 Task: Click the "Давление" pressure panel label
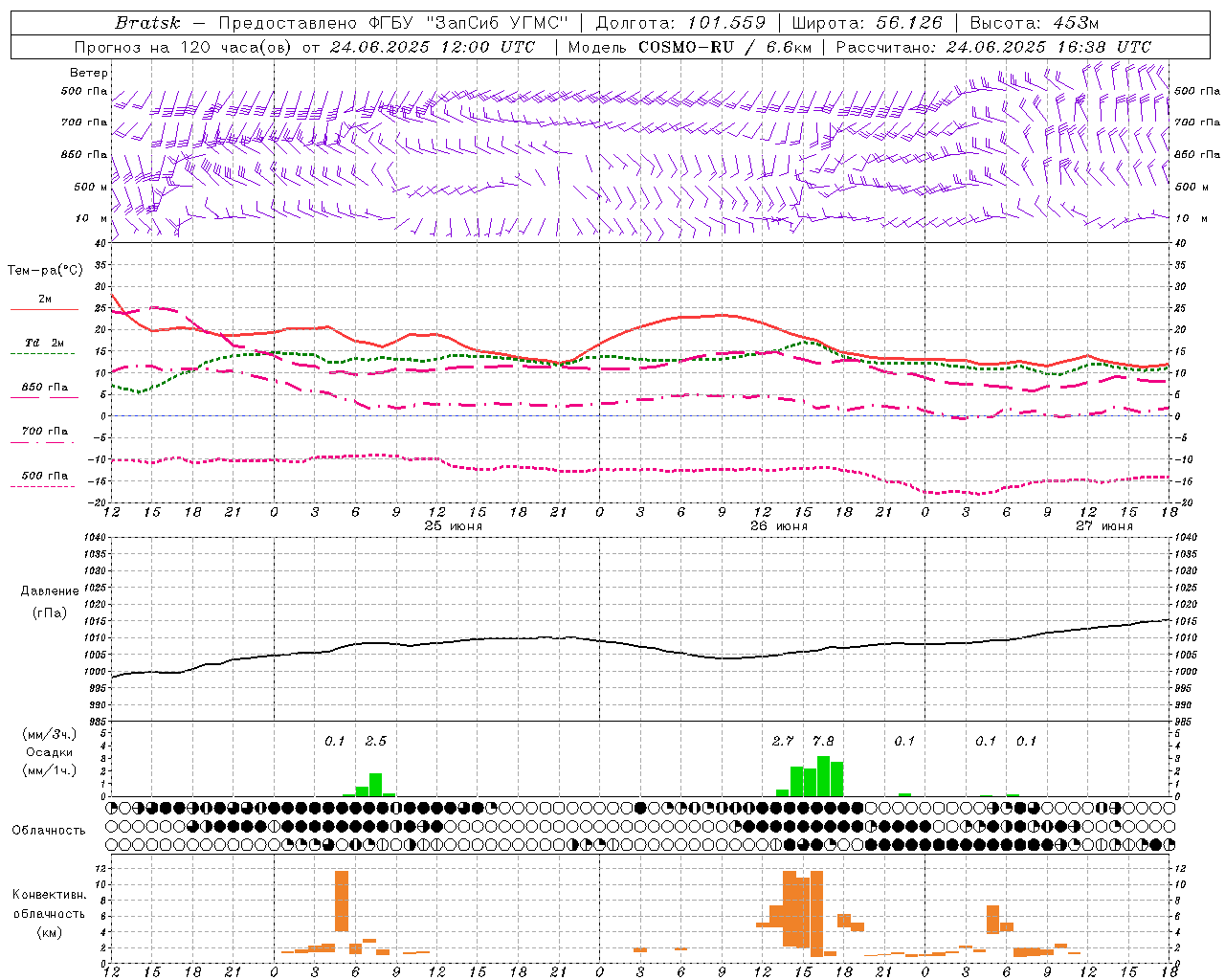(x=50, y=591)
